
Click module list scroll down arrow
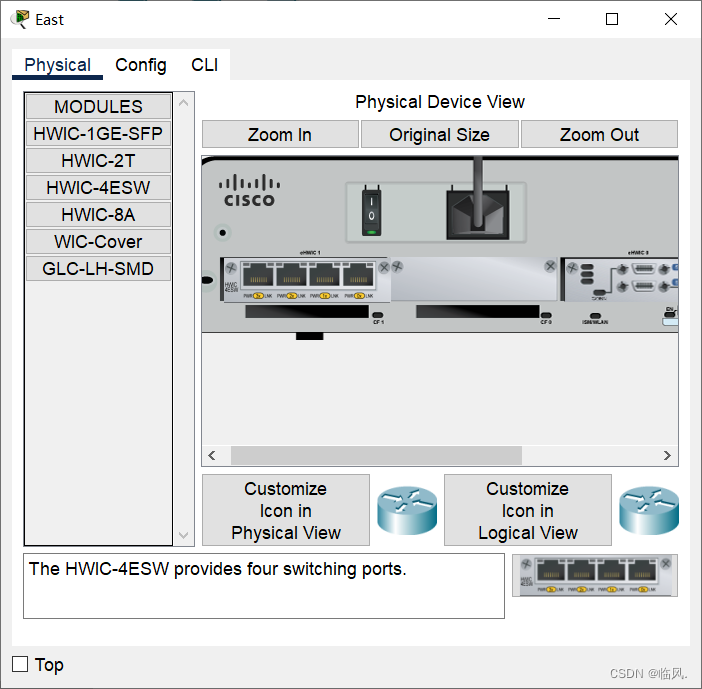[x=183, y=535]
